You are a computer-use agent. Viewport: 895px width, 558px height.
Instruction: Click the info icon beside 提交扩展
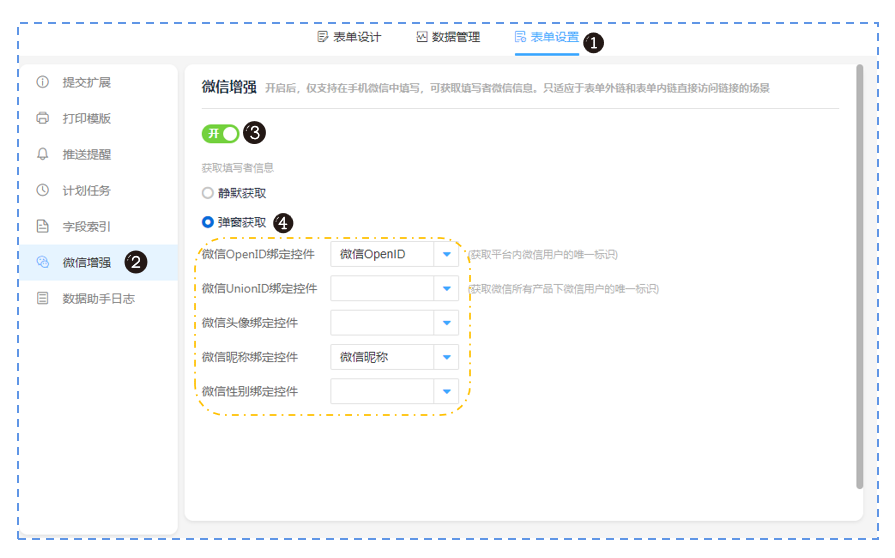(x=42, y=82)
